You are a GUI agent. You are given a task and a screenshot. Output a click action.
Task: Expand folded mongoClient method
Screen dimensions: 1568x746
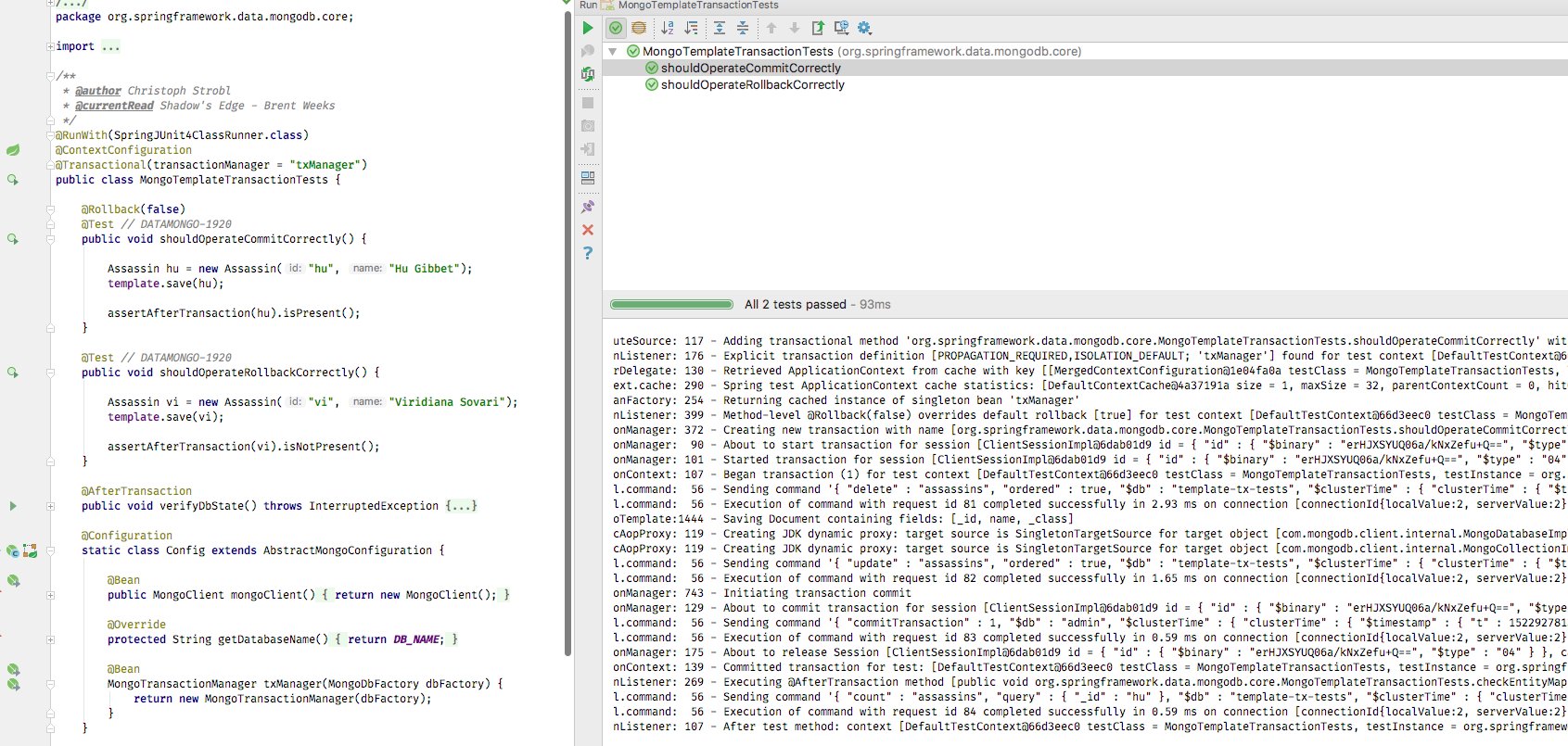50,595
